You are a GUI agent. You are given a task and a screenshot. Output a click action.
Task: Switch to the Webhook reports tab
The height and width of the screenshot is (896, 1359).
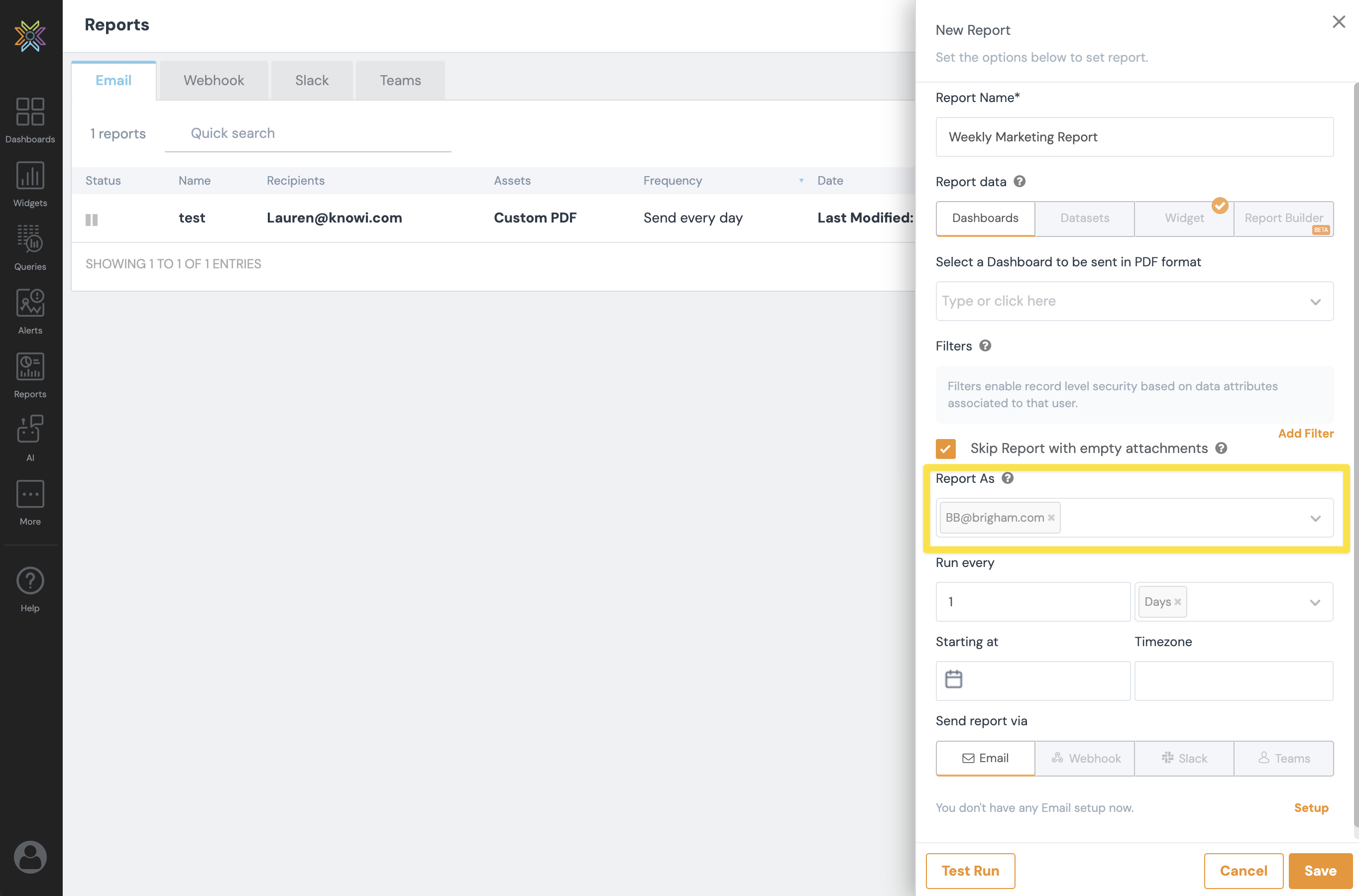coord(213,81)
